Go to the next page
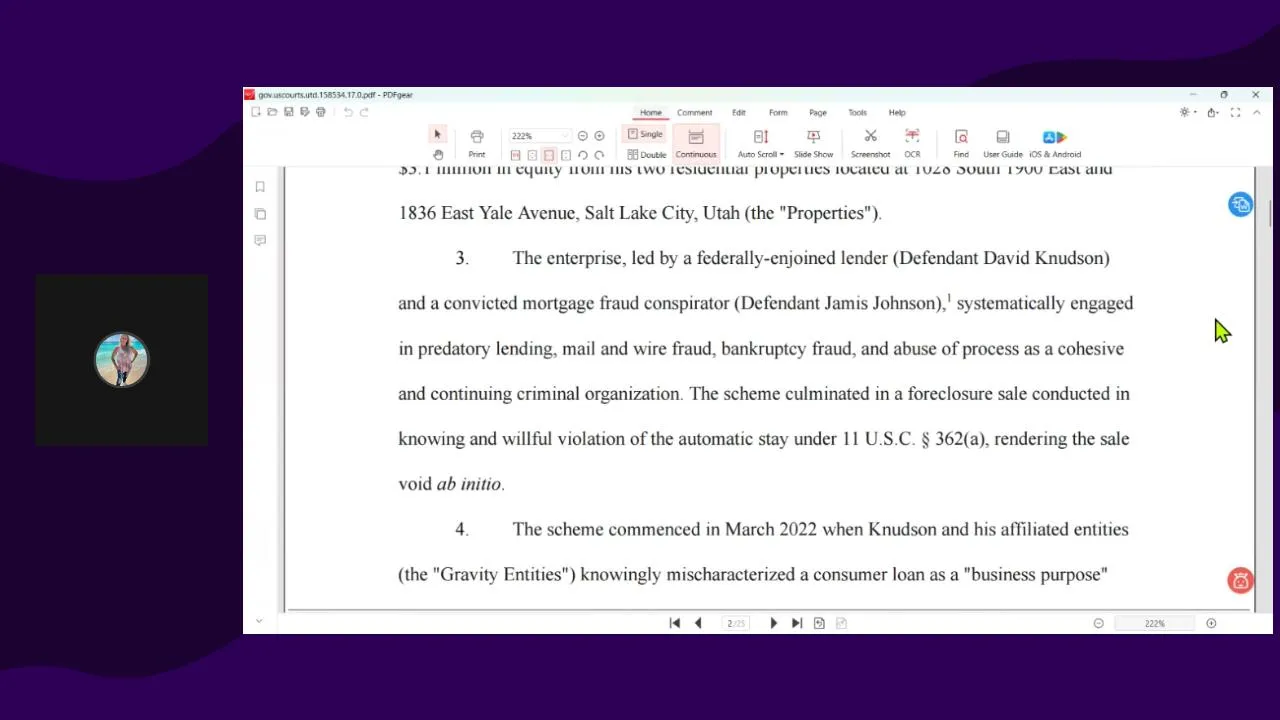This screenshot has height=720, width=1280. pos(773,623)
